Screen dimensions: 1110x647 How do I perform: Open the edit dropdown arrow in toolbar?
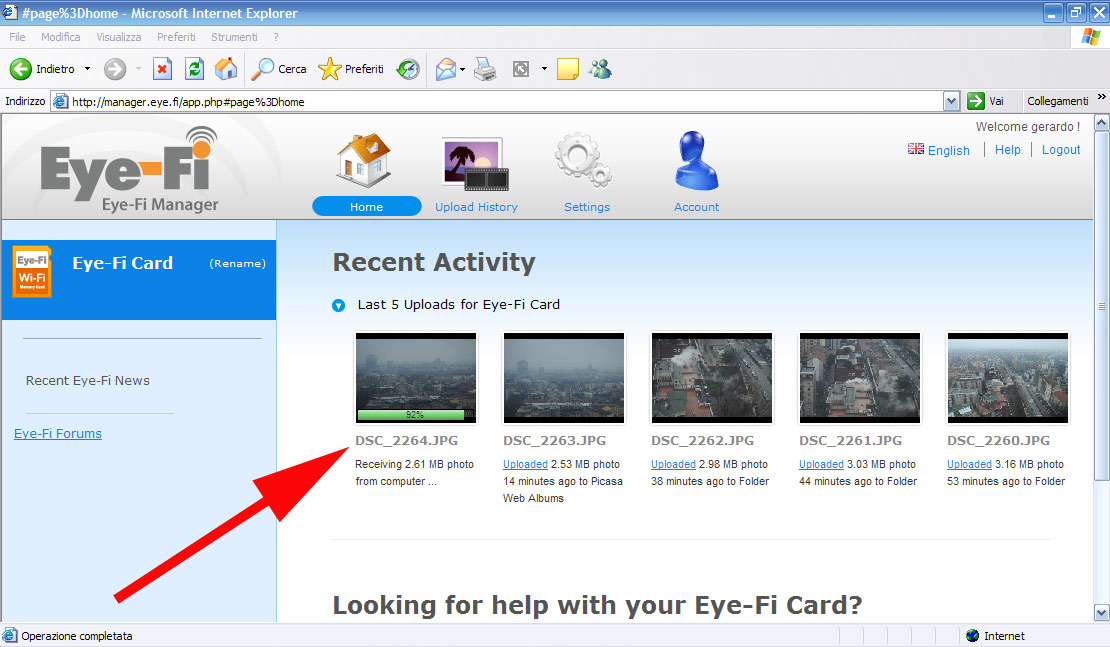pyautogui.click(x=544, y=69)
